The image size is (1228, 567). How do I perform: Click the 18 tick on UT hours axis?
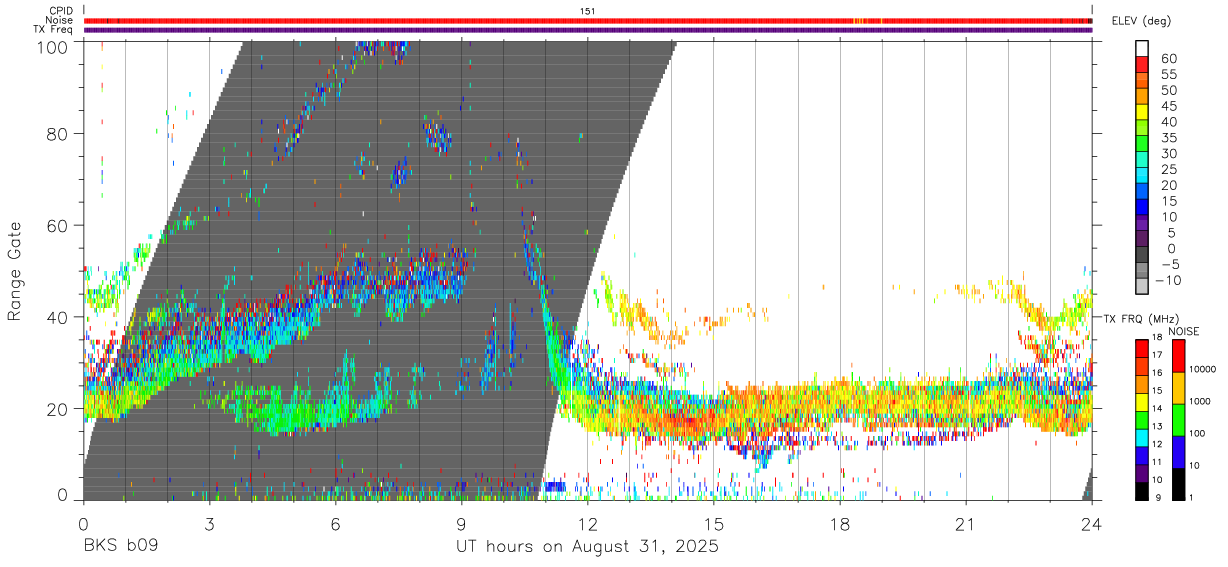coord(840,523)
